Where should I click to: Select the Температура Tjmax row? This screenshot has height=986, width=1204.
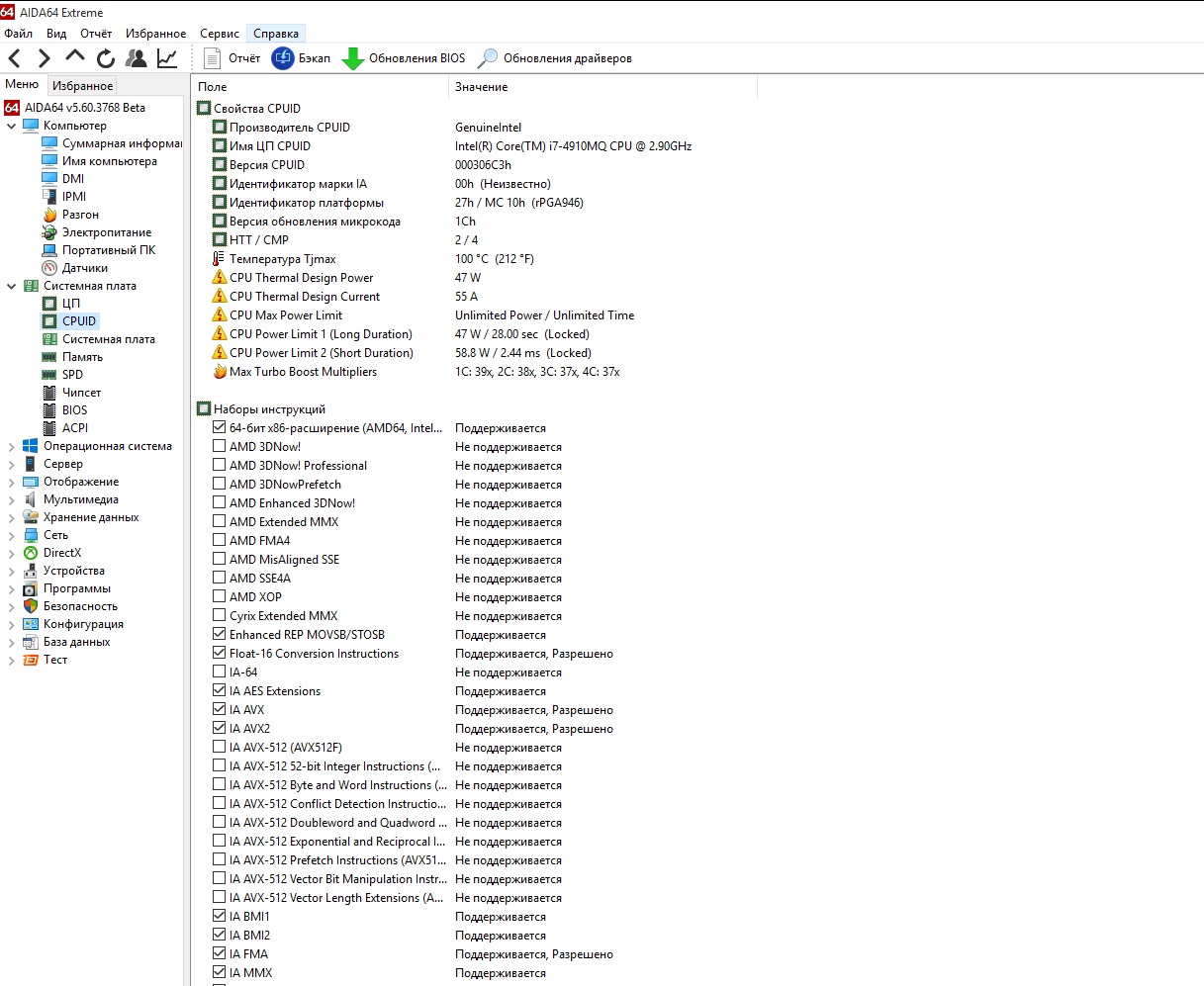475,259
